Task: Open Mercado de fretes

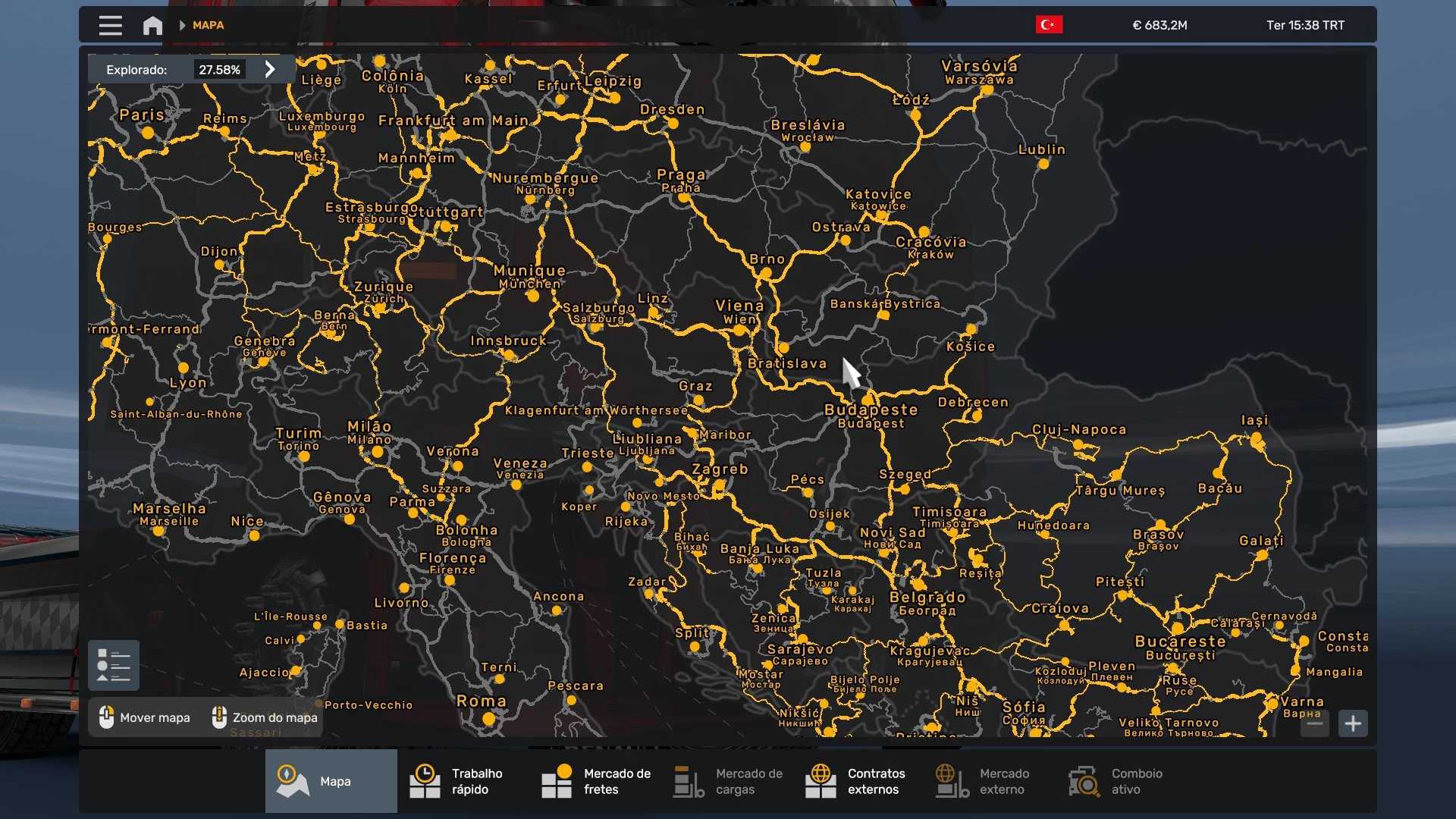Action: [595, 781]
